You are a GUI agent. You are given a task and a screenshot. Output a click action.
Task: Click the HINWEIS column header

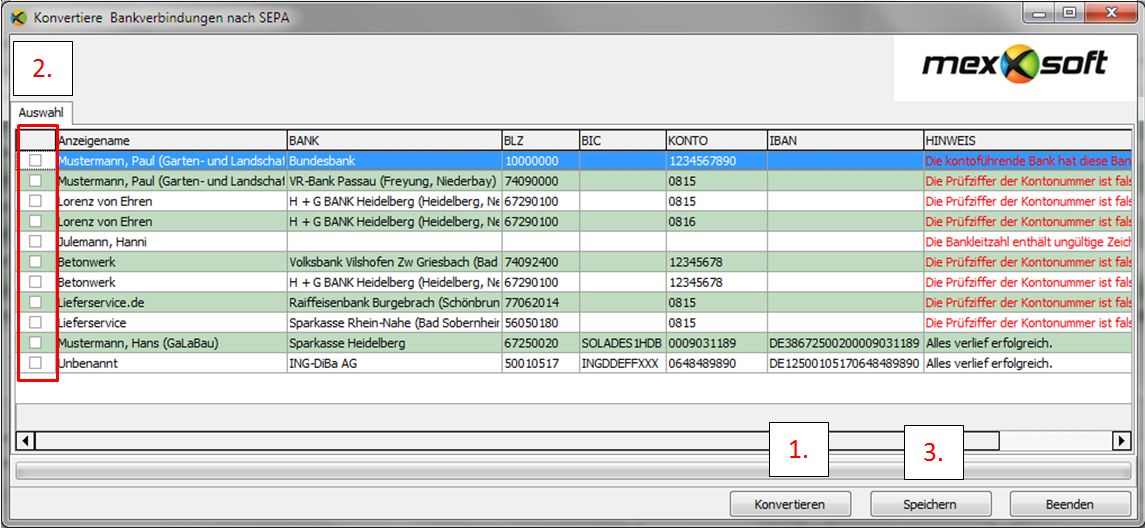point(1028,140)
